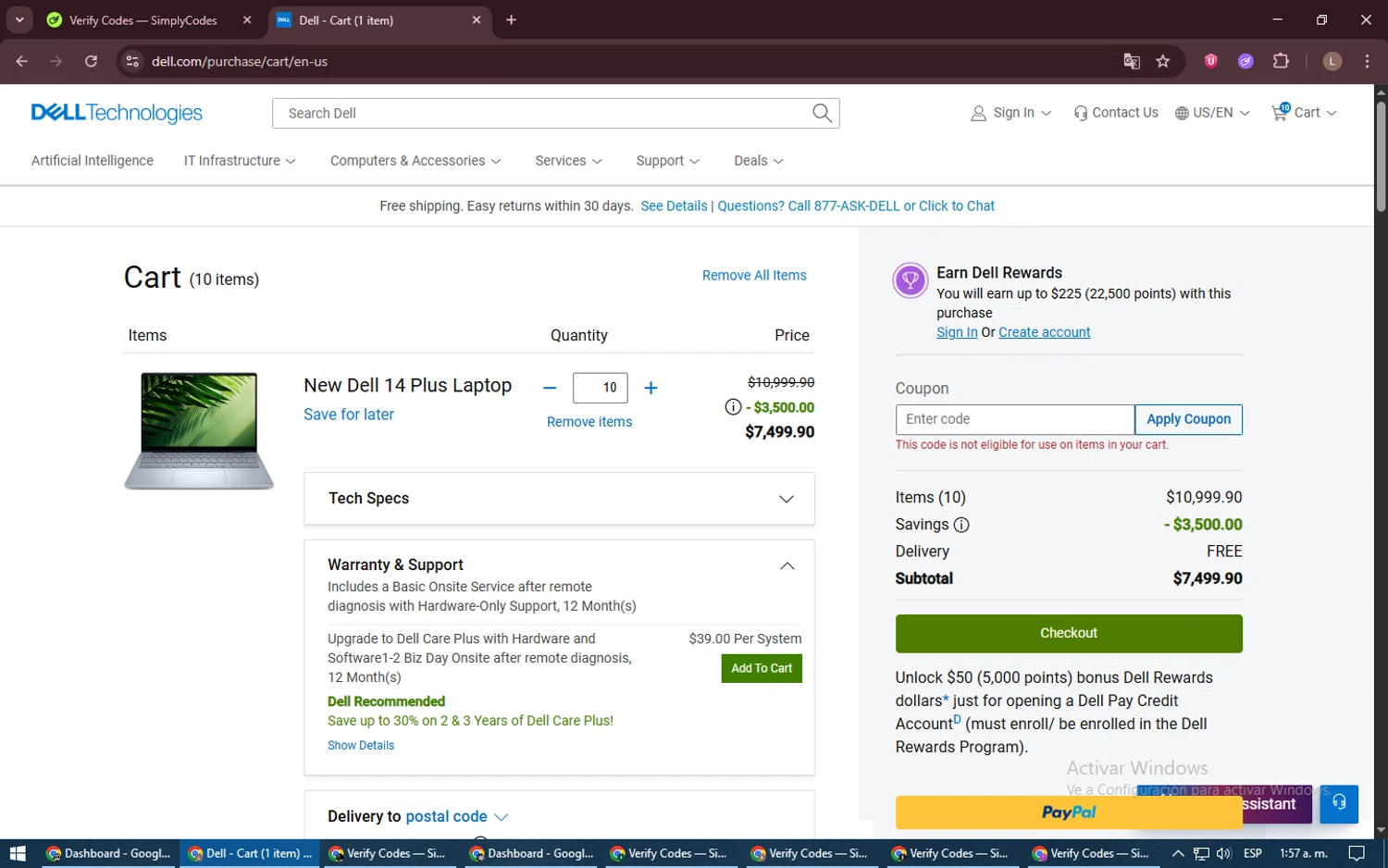
Task: Click the Dell Rewards trophy icon
Action: [x=911, y=280]
